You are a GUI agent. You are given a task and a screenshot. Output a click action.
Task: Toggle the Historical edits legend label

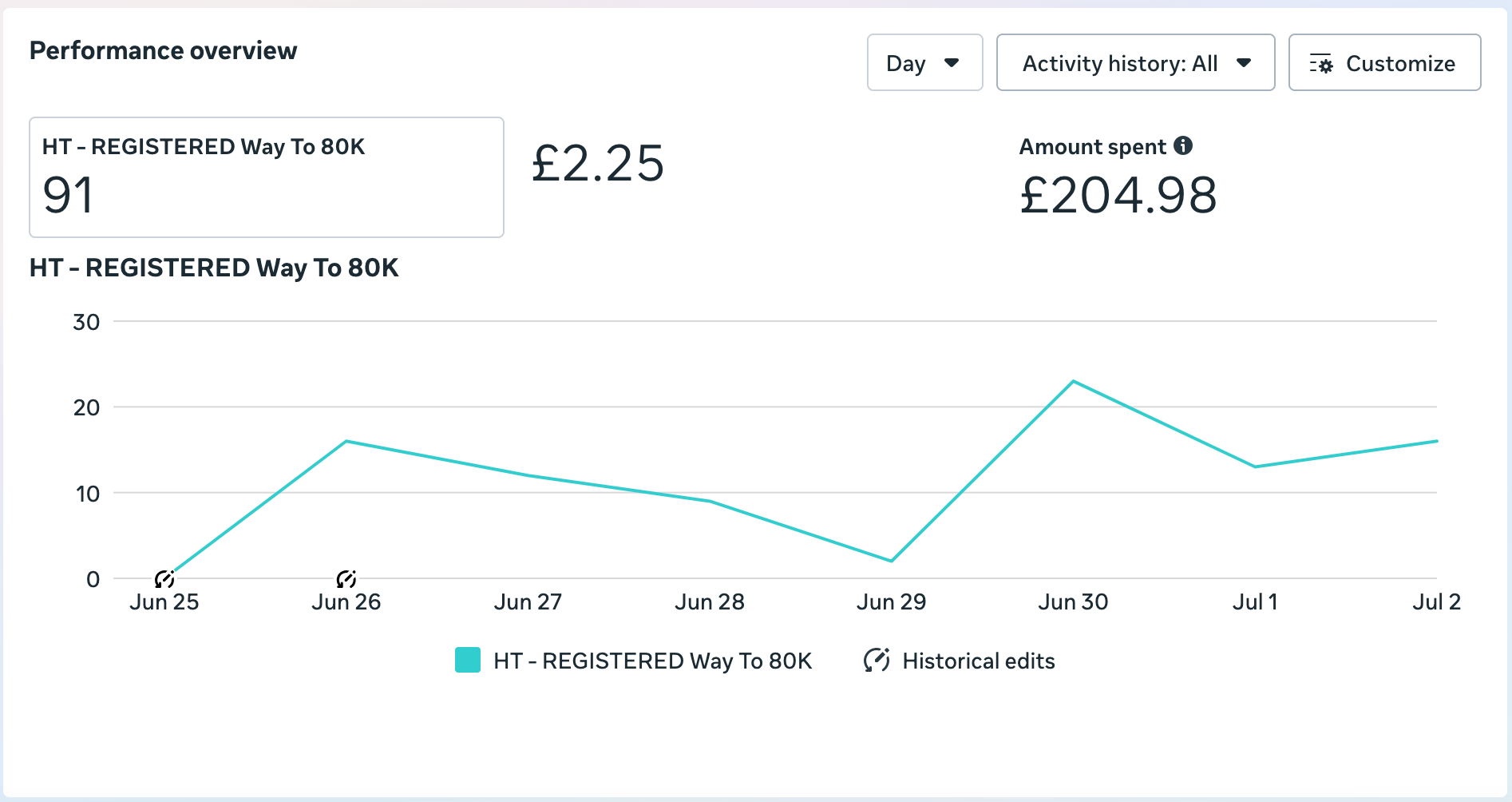coord(978,661)
